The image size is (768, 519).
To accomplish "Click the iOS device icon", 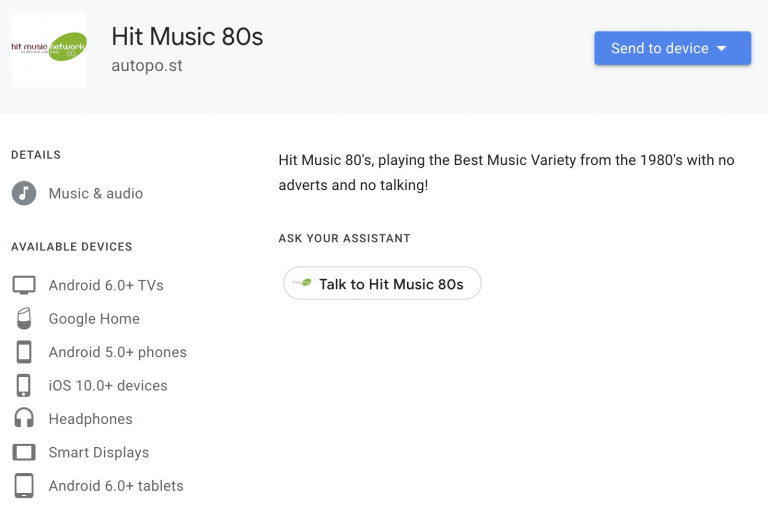I will [x=24, y=385].
